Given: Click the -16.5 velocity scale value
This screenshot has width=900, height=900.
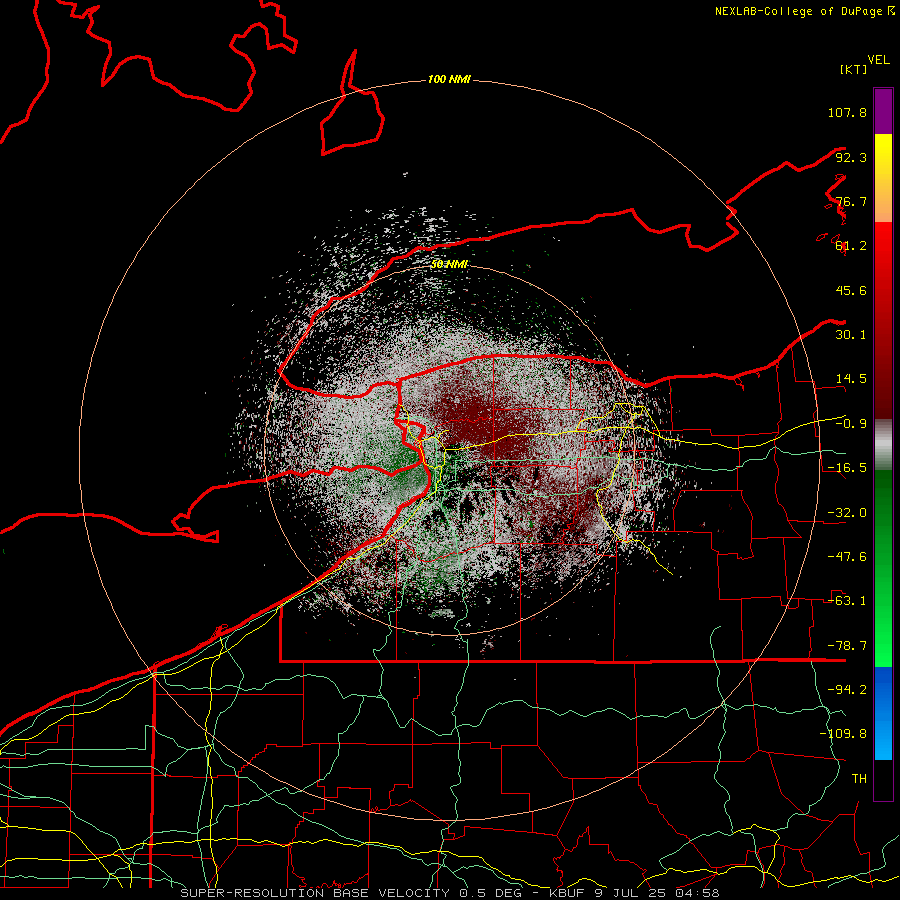Looking at the screenshot, I should click(x=847, y=468).
